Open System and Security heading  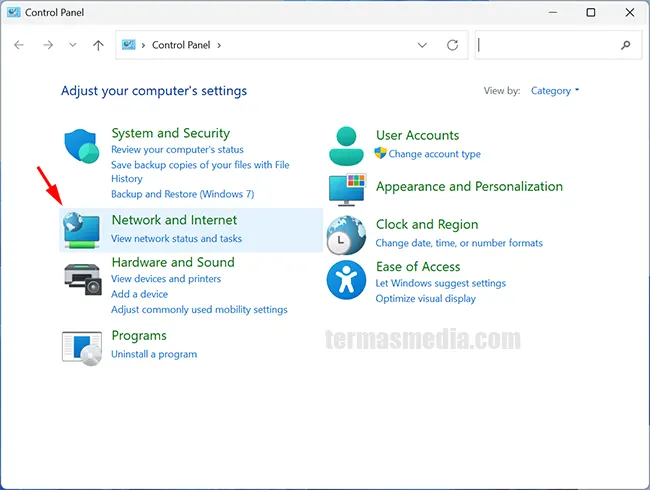171,133
